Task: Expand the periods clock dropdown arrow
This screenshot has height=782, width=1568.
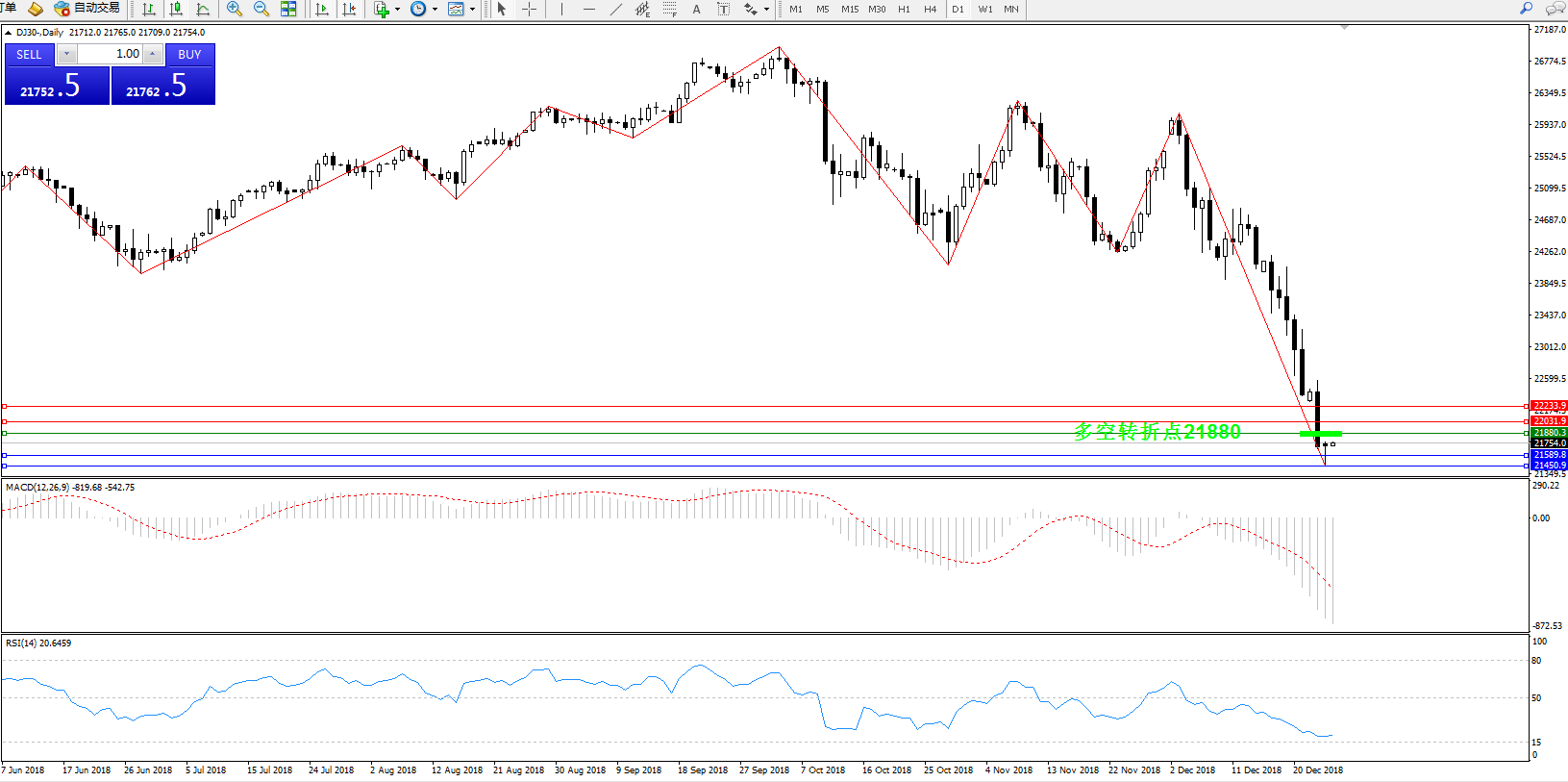Action: tap(435, 9)
